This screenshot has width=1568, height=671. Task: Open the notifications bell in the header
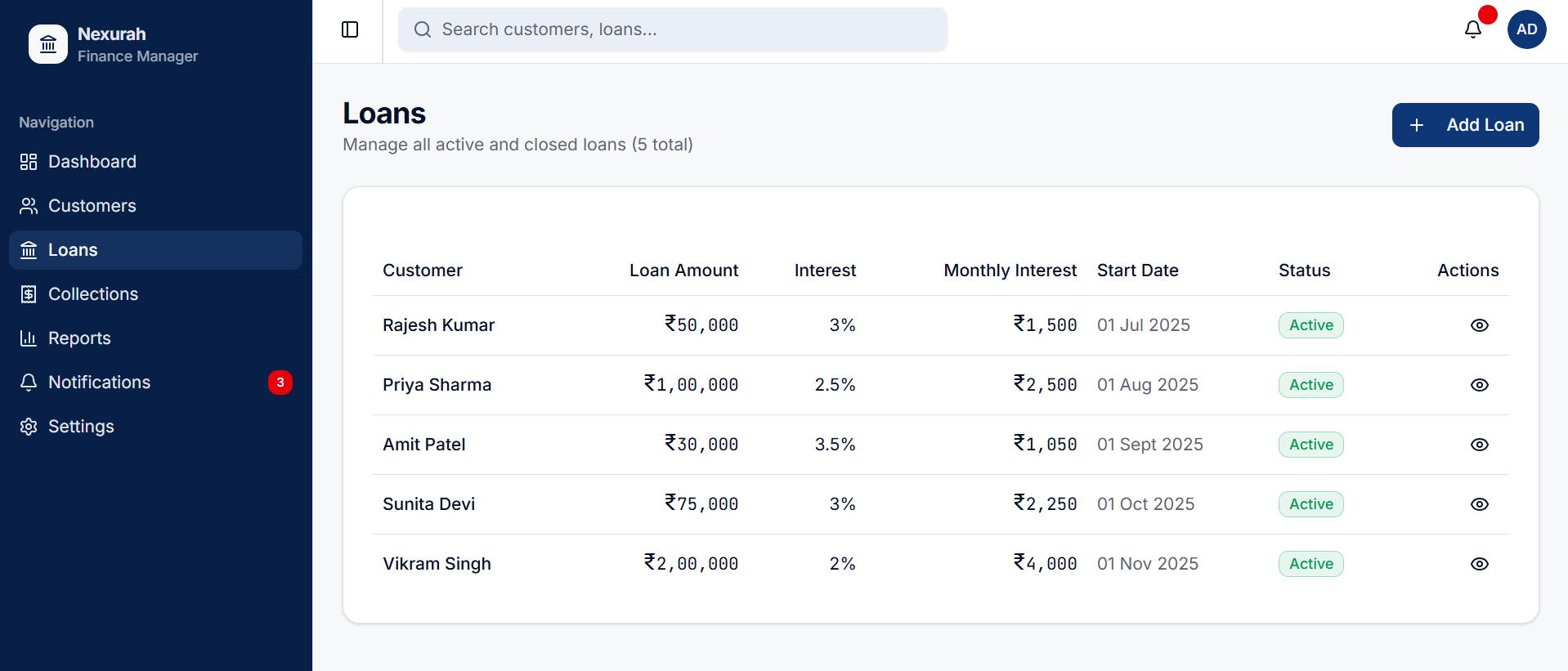pos(1473,29)
